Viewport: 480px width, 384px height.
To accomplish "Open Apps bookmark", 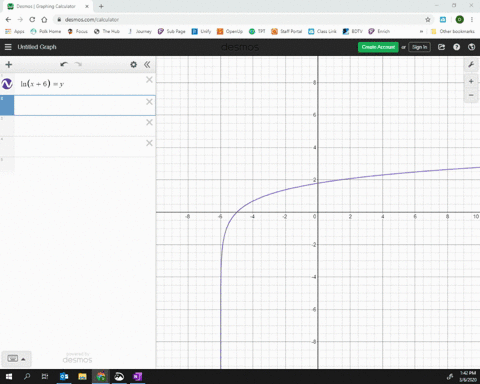I will coord(15,31).
